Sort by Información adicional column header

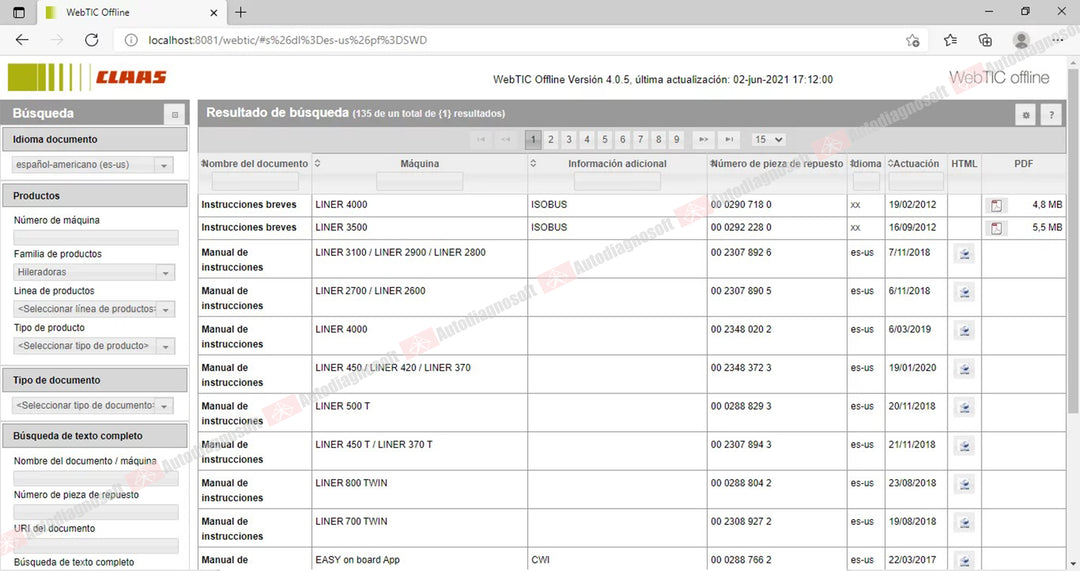617,164
